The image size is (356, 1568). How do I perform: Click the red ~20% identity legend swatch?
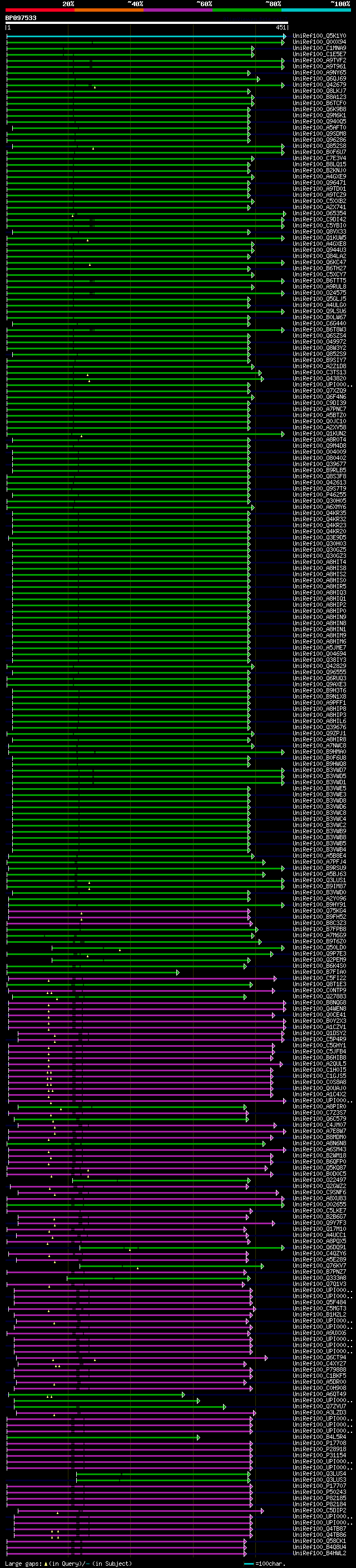[x=39, y=10]
